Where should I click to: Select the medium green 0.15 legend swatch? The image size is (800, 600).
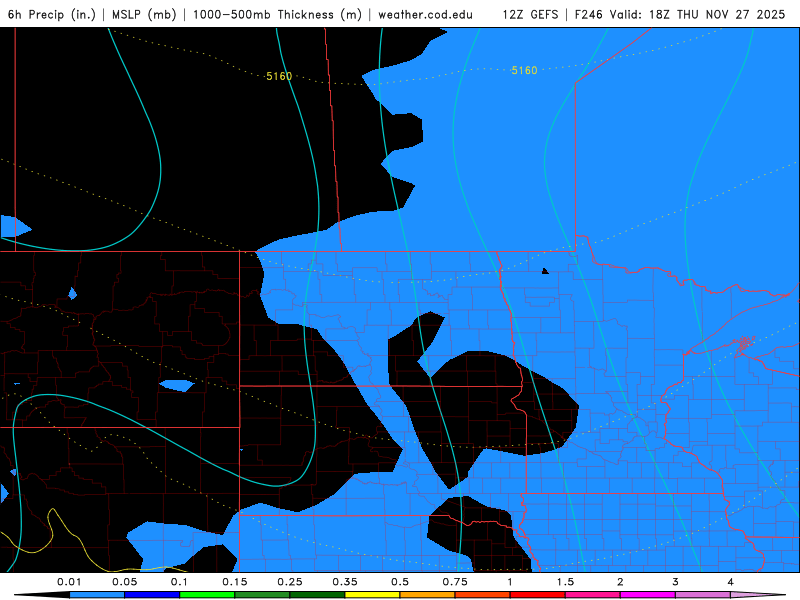(x=262, y=595)
